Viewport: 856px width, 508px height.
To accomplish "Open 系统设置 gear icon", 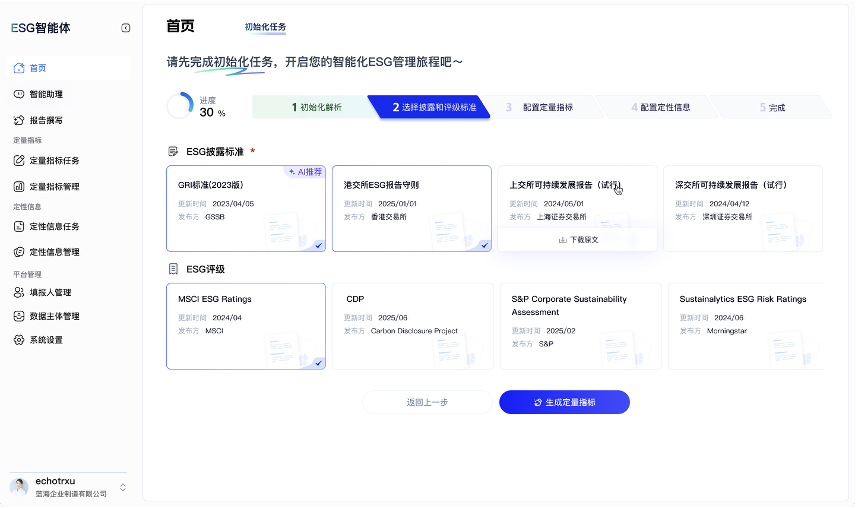I will coord(19,340).
